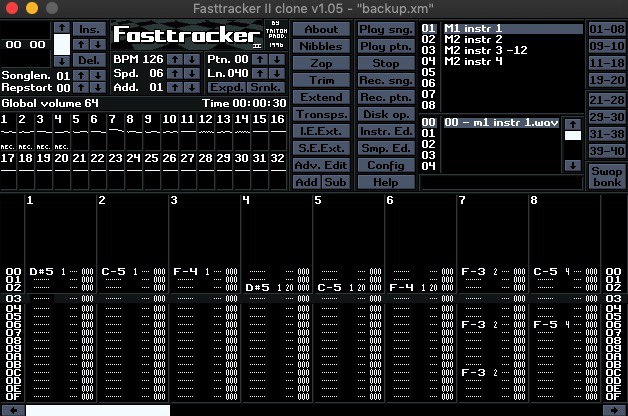Click the Srnk. pattern button
The width and height of the screenshot is (628, 416).
pyautogui.click(x=266, y=87)
